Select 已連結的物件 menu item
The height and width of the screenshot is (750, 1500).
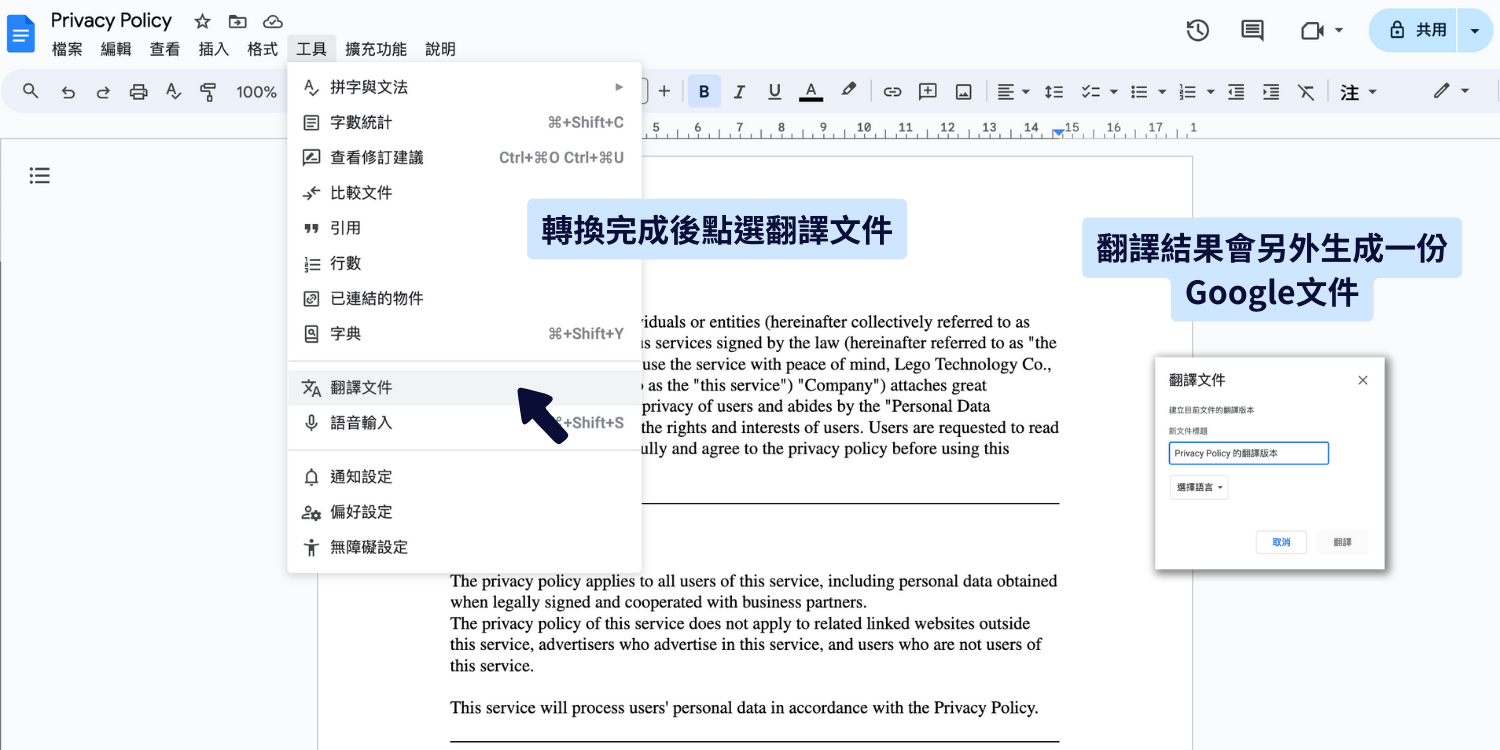[464, 298]
